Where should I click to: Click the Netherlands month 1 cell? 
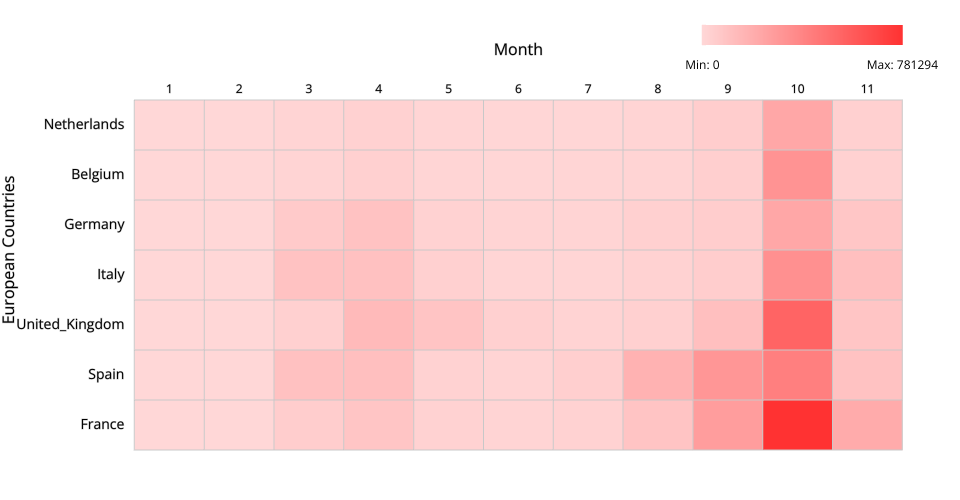point(169,125)
